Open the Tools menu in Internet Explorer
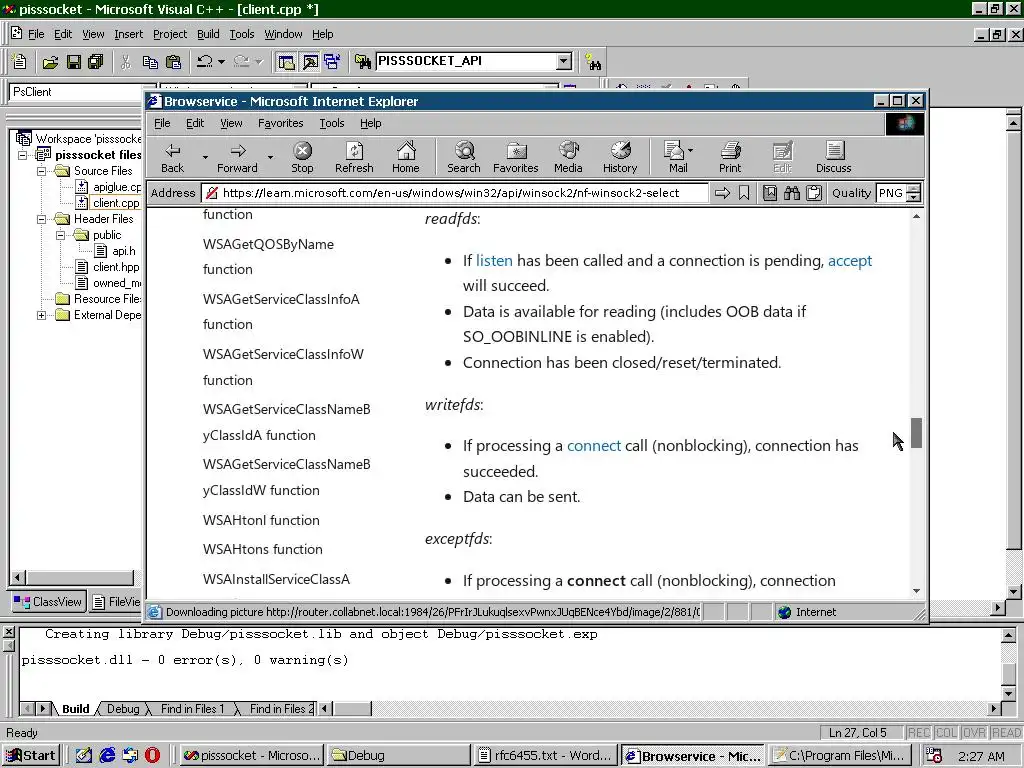This screenshot has height=768, width=1024. tap(332, 123)
